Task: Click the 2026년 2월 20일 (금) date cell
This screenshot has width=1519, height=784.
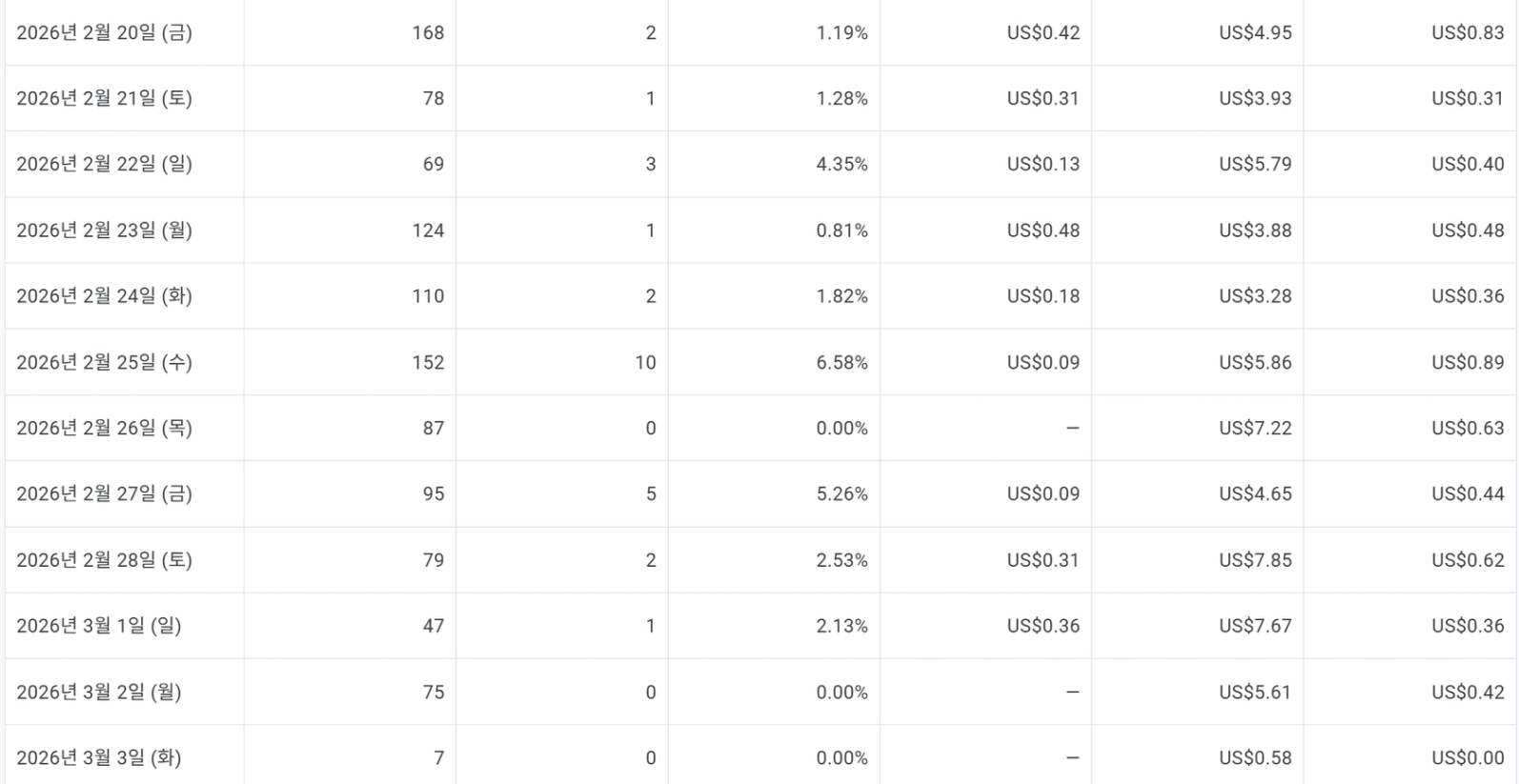Action: click(104, 32)
